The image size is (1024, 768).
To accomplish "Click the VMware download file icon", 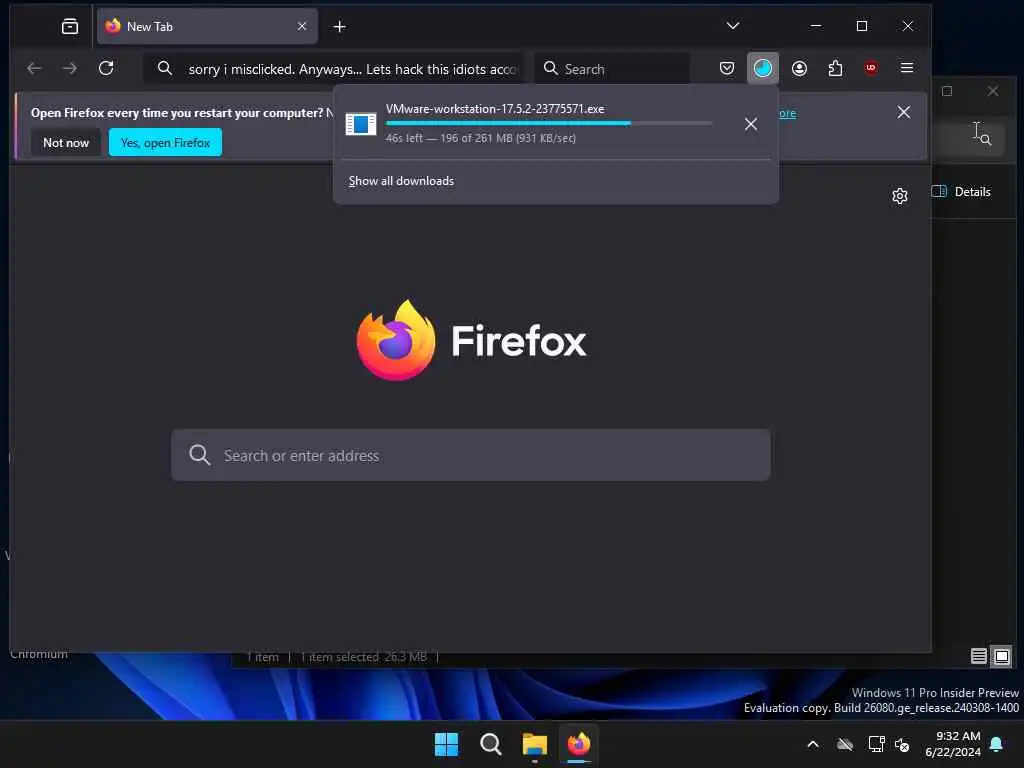I will 360,123.
